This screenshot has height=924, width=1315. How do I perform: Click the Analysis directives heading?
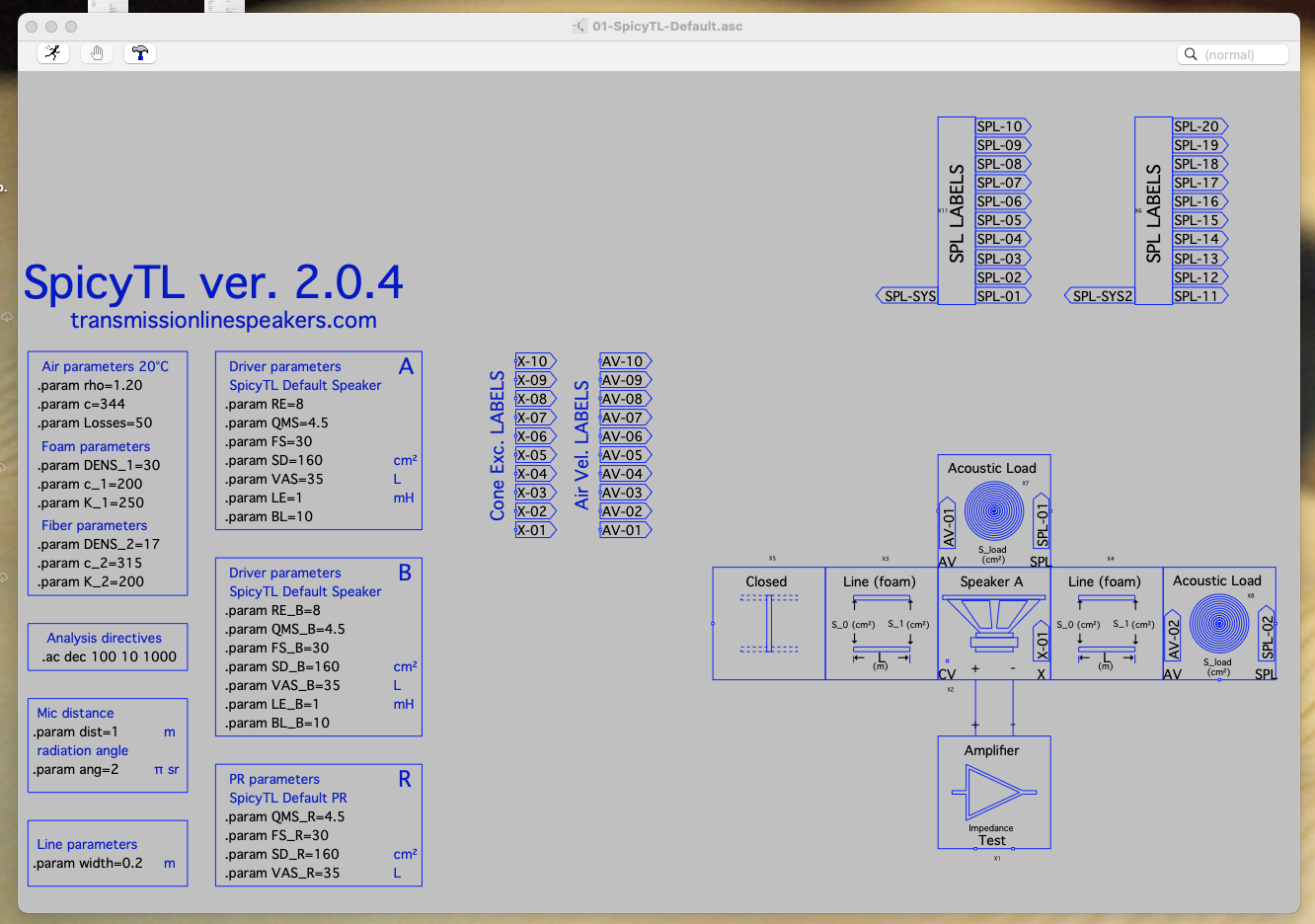pos(104,638)
